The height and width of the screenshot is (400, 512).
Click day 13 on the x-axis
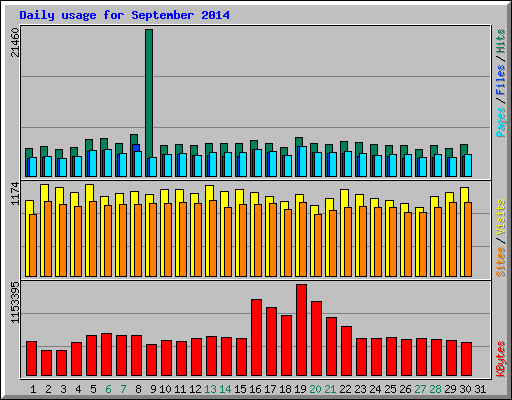point(210,389)
